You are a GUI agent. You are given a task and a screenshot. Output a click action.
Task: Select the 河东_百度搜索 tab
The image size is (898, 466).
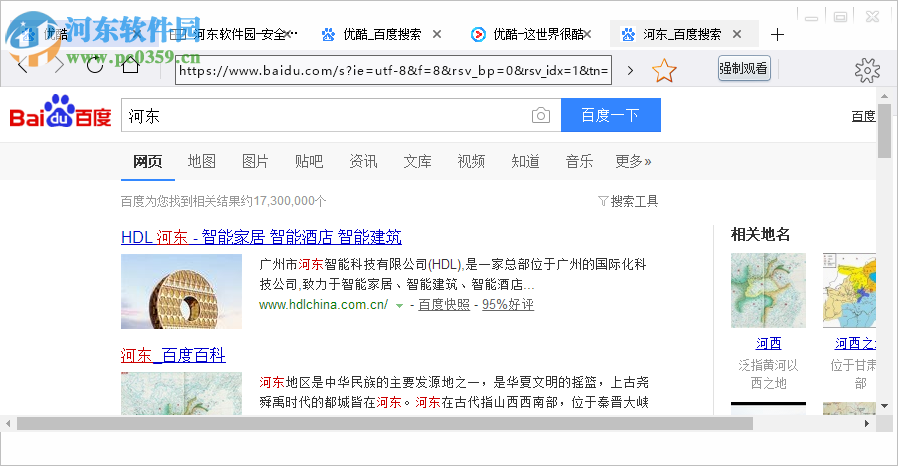[x=682, y=34]
